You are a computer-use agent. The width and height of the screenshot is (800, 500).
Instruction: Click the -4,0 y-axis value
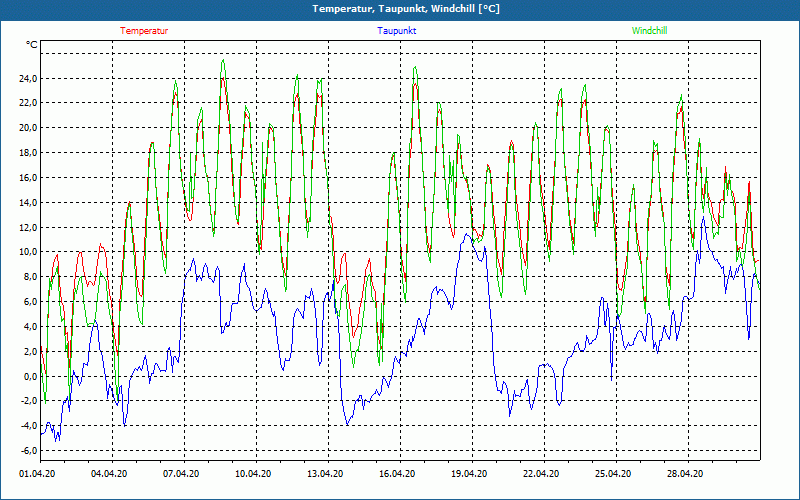coord(28,426)
